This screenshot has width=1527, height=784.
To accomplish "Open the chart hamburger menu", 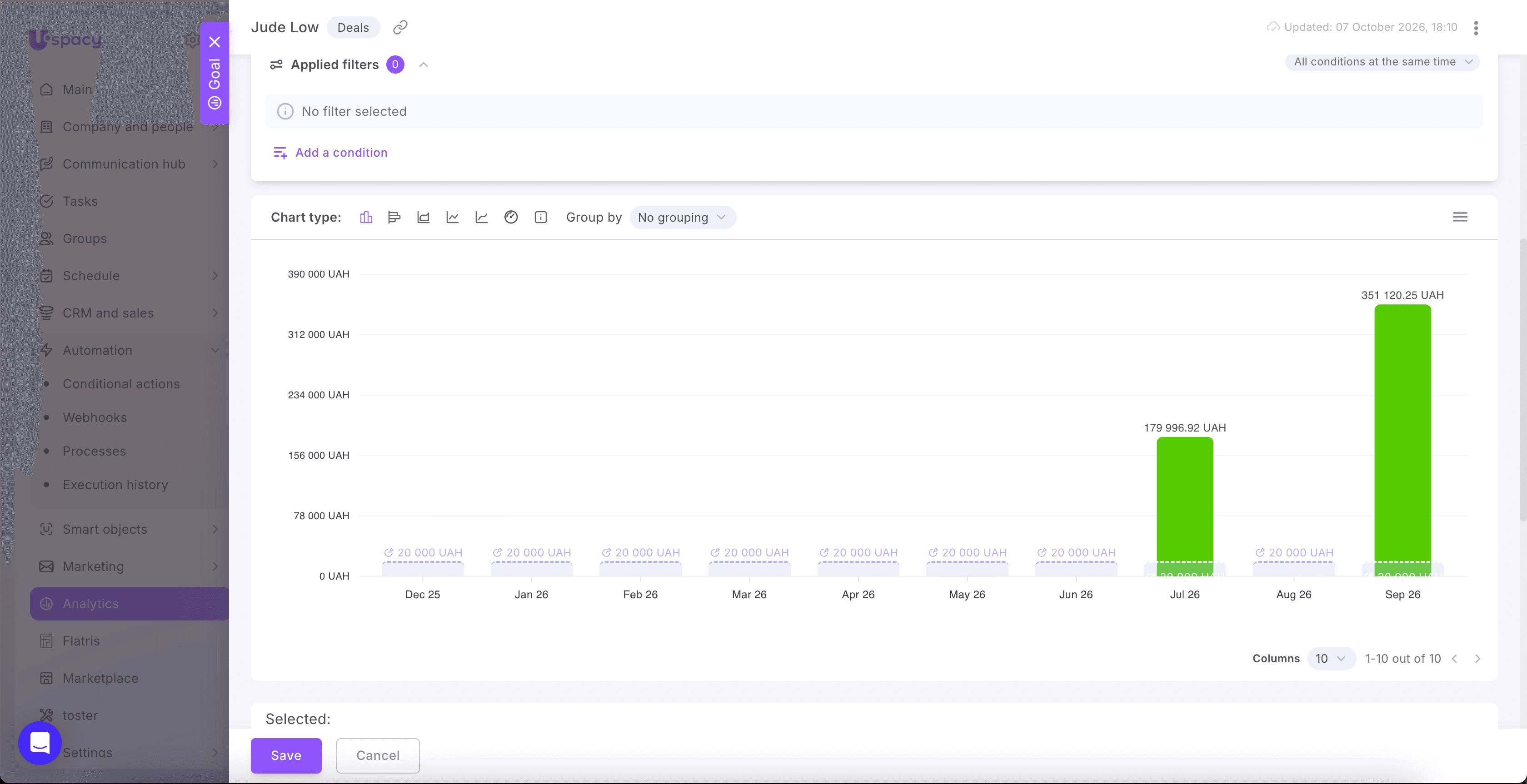I will point(1460,217).
